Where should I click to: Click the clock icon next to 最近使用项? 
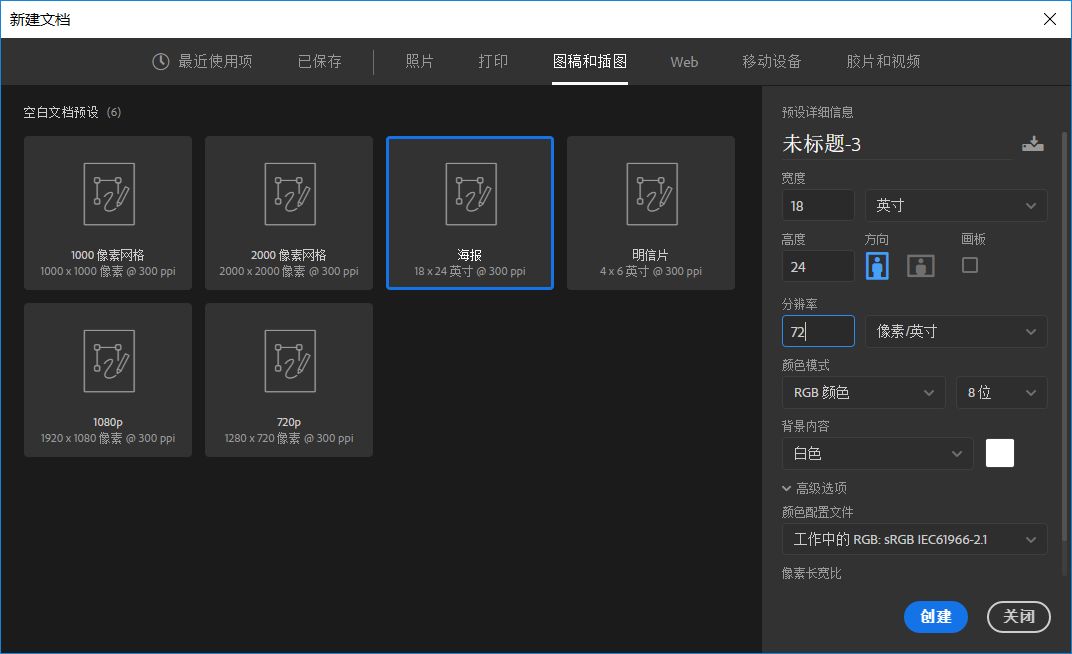(161, 62)
